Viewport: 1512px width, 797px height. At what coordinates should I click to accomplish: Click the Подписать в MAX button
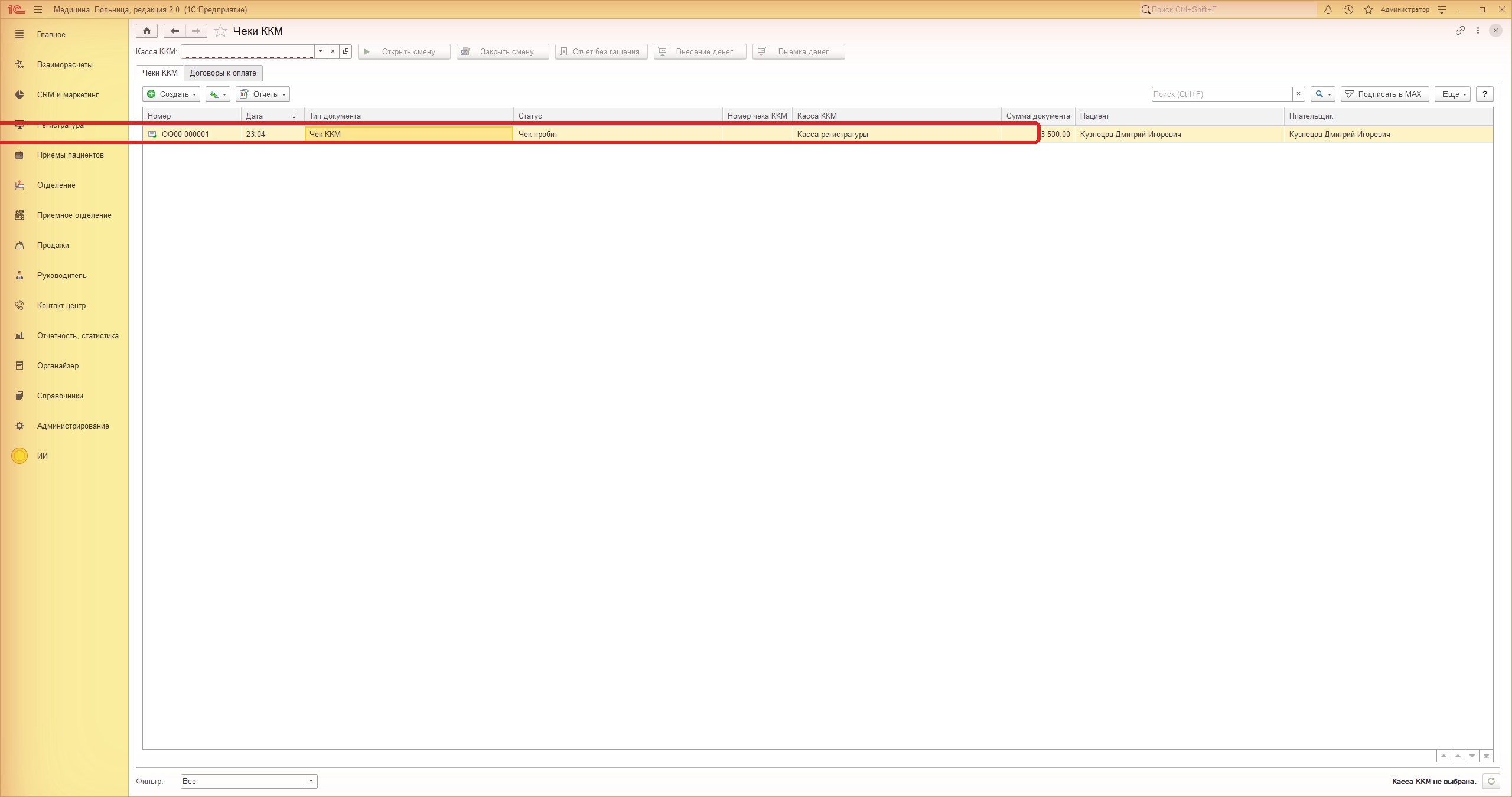click(x=1384, y=94)
